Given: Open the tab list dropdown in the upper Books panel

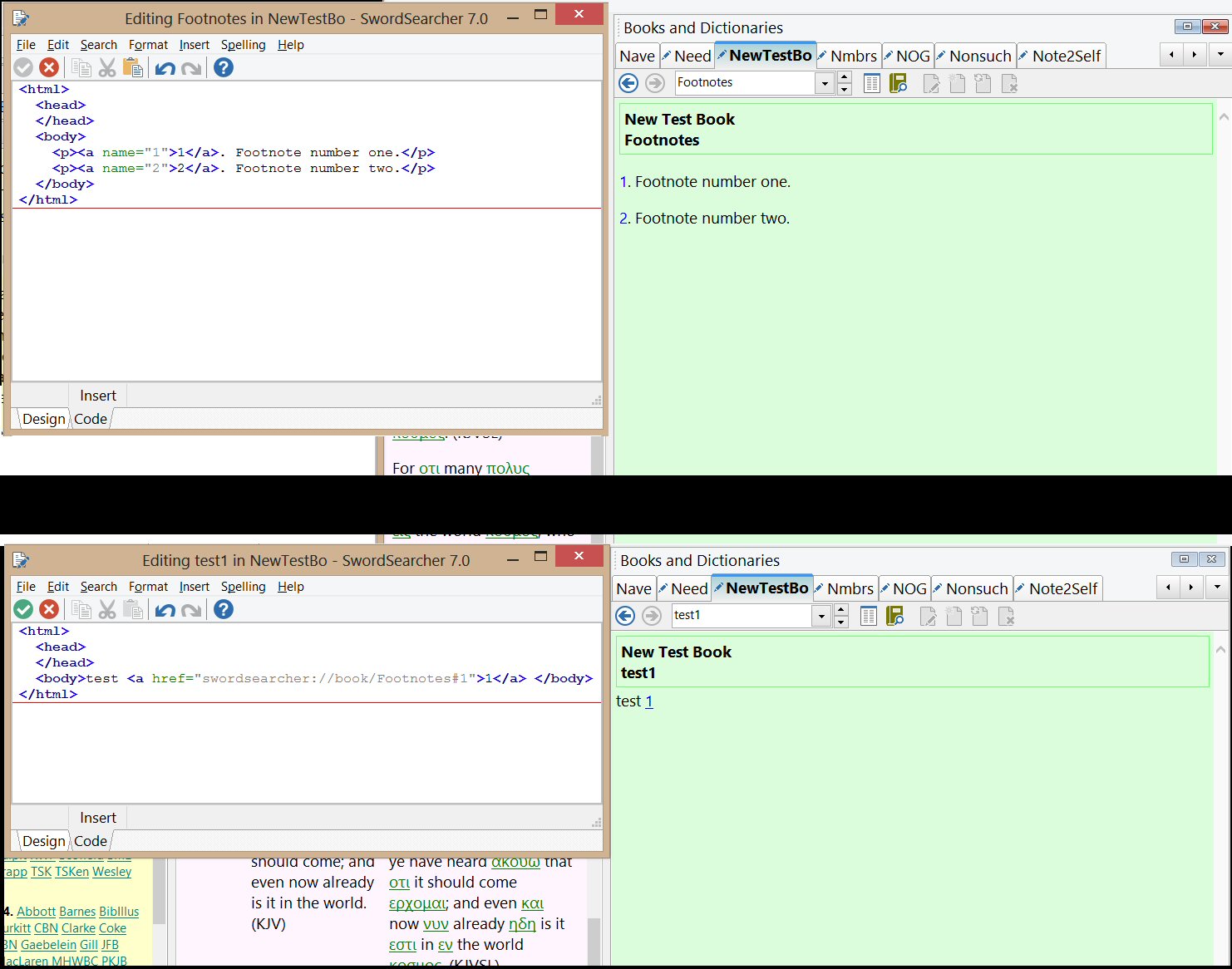Looking at the screenshot, I should click(x=1220, y=55).
